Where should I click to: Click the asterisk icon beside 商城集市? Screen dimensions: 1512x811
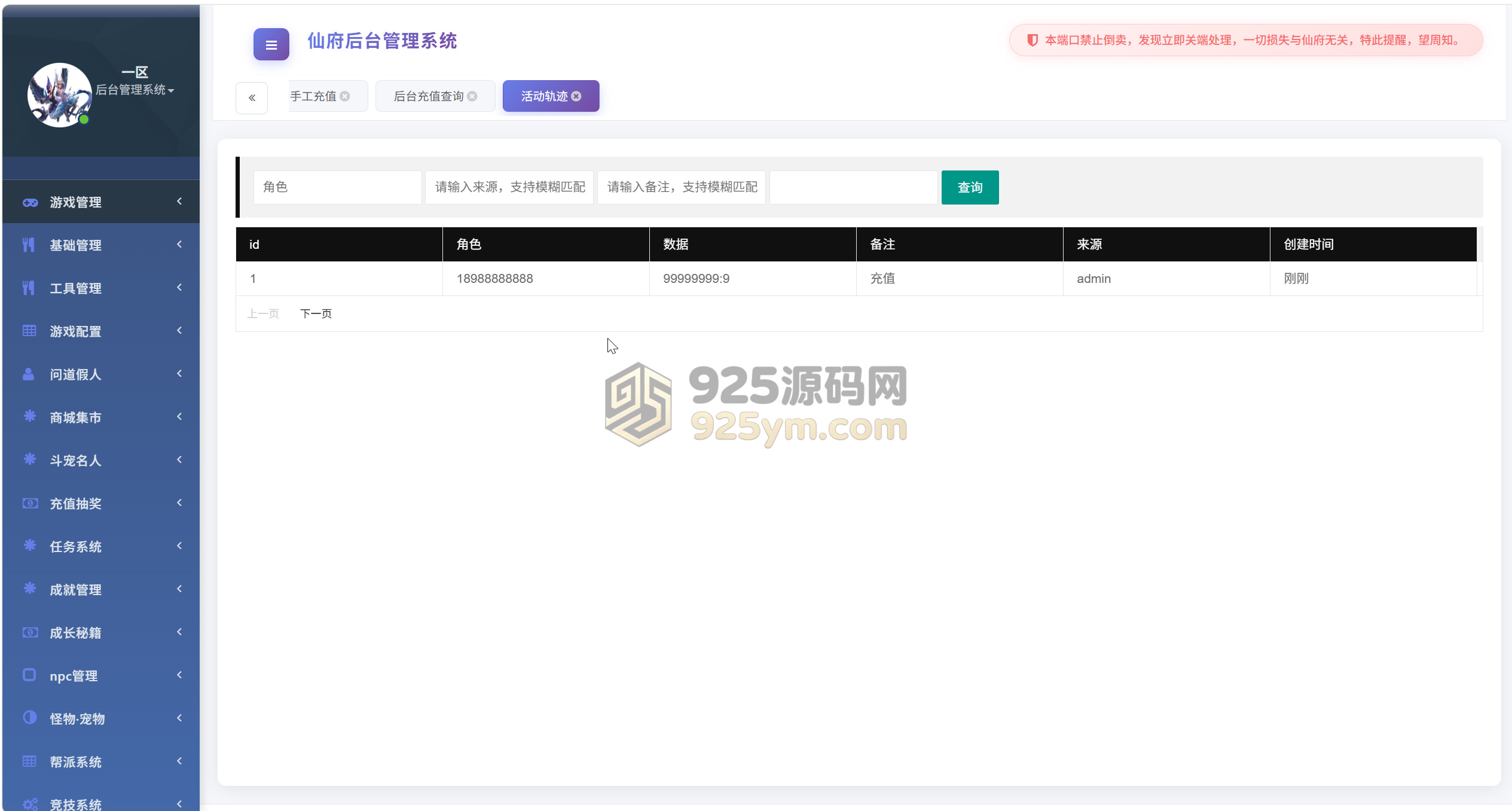click(x=29, y=416)
